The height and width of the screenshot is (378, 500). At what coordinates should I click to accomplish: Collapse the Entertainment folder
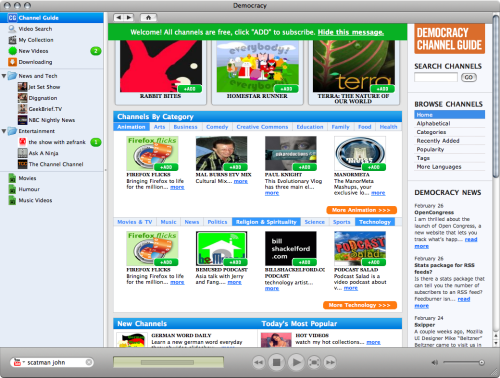pos(4,131)
